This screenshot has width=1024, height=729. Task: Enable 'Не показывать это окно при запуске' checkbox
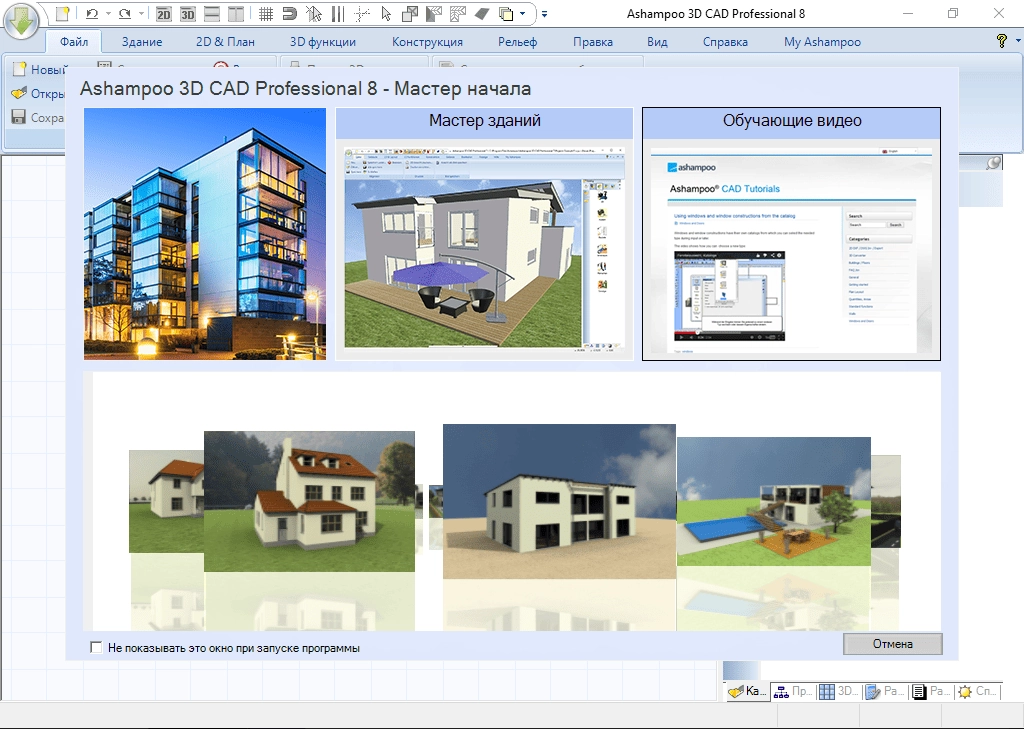(x=96, y=647)
